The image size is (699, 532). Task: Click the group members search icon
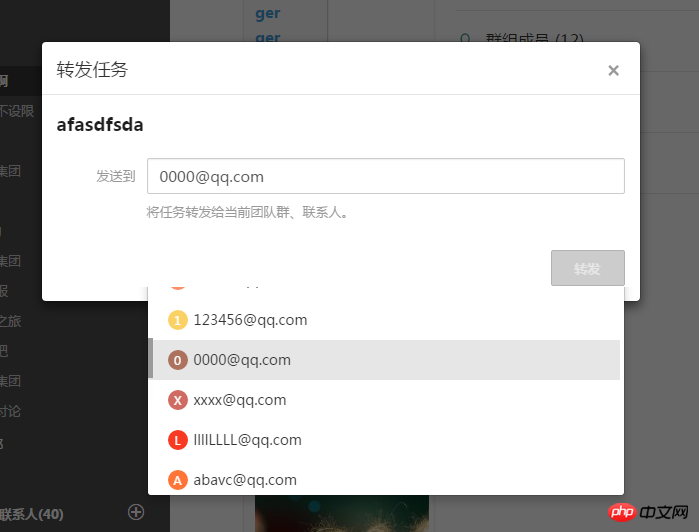(x=465, y=37)
